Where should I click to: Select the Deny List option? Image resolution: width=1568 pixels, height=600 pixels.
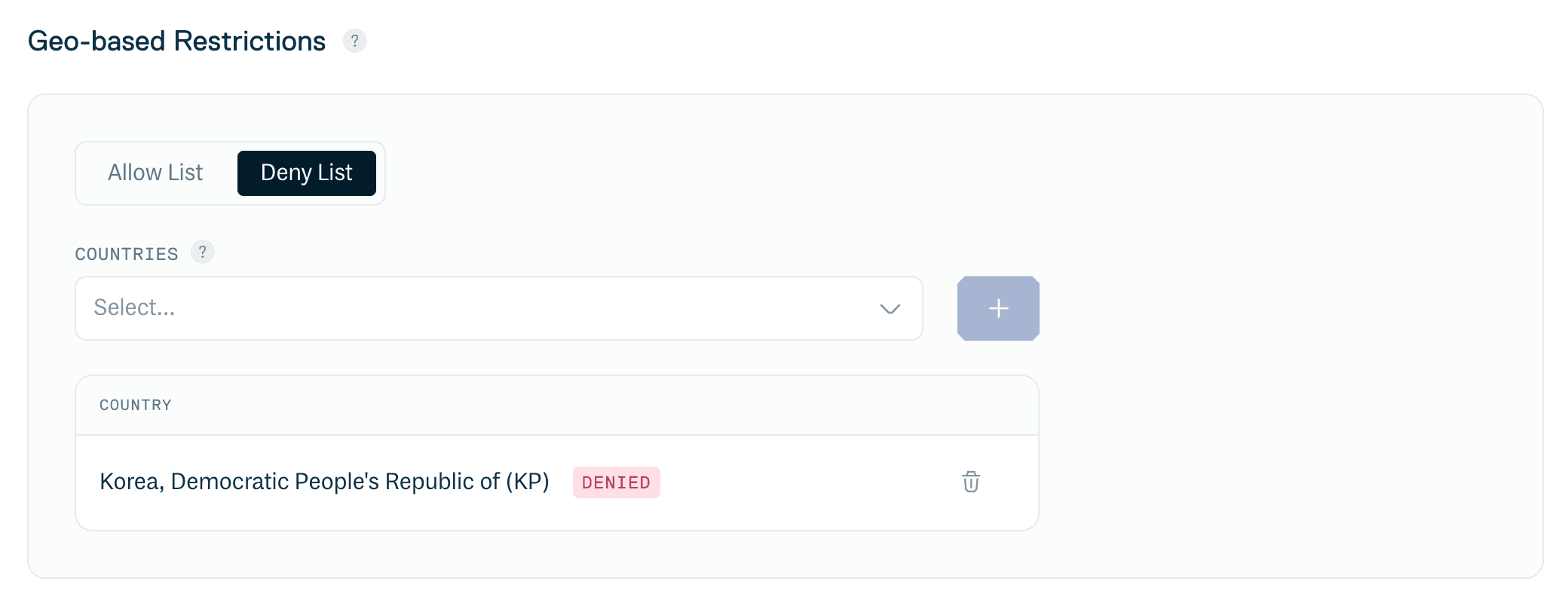point(306,173)
